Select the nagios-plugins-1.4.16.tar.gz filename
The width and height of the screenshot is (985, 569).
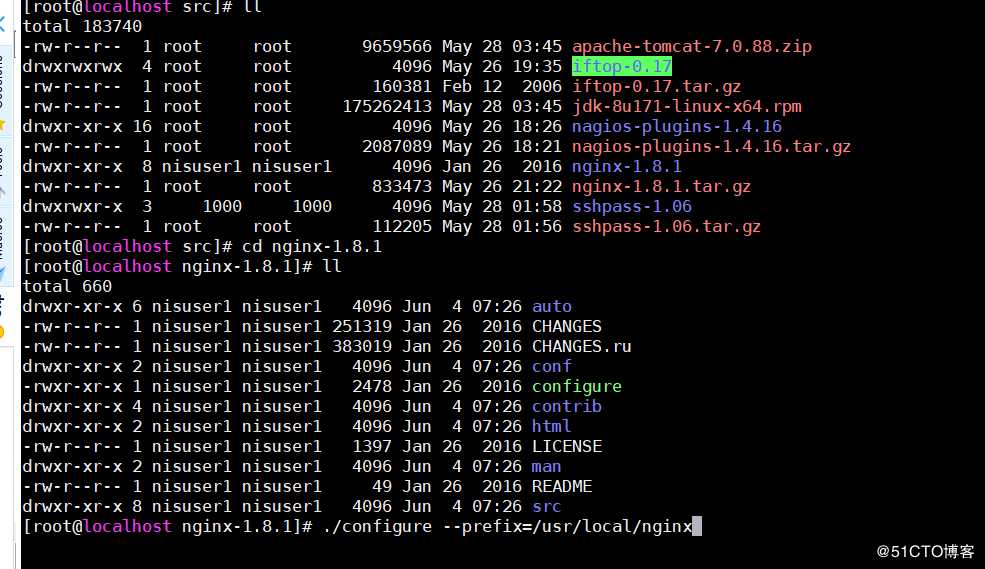point(711,147)
